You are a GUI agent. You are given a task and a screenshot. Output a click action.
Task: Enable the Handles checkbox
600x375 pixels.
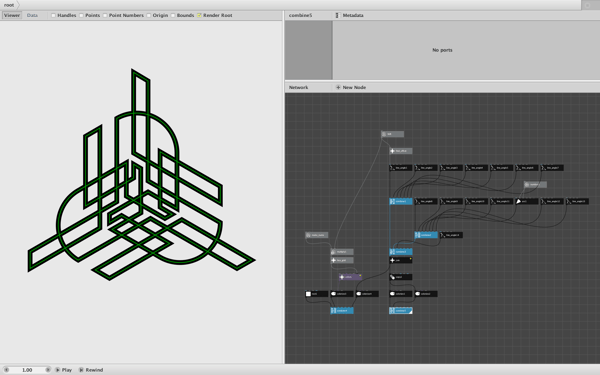point(53,15)
